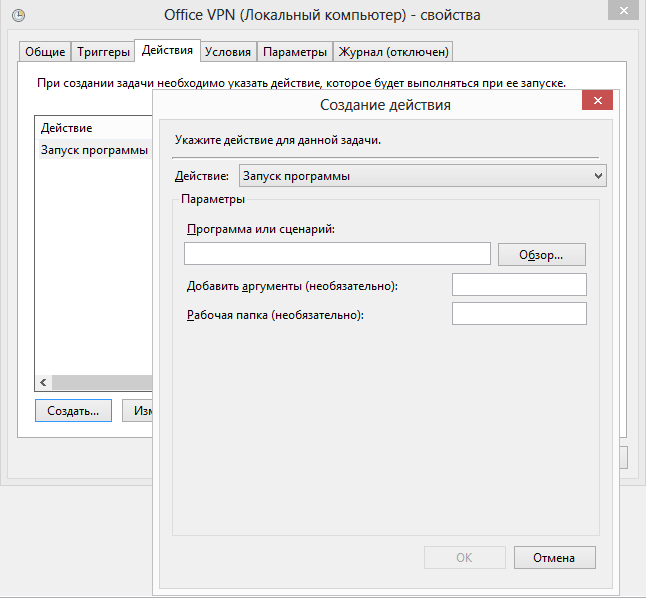Image resolution: width=646 pixels, height=598 pixels.
Task: Switch to the Общие tab
Action: 44,52
